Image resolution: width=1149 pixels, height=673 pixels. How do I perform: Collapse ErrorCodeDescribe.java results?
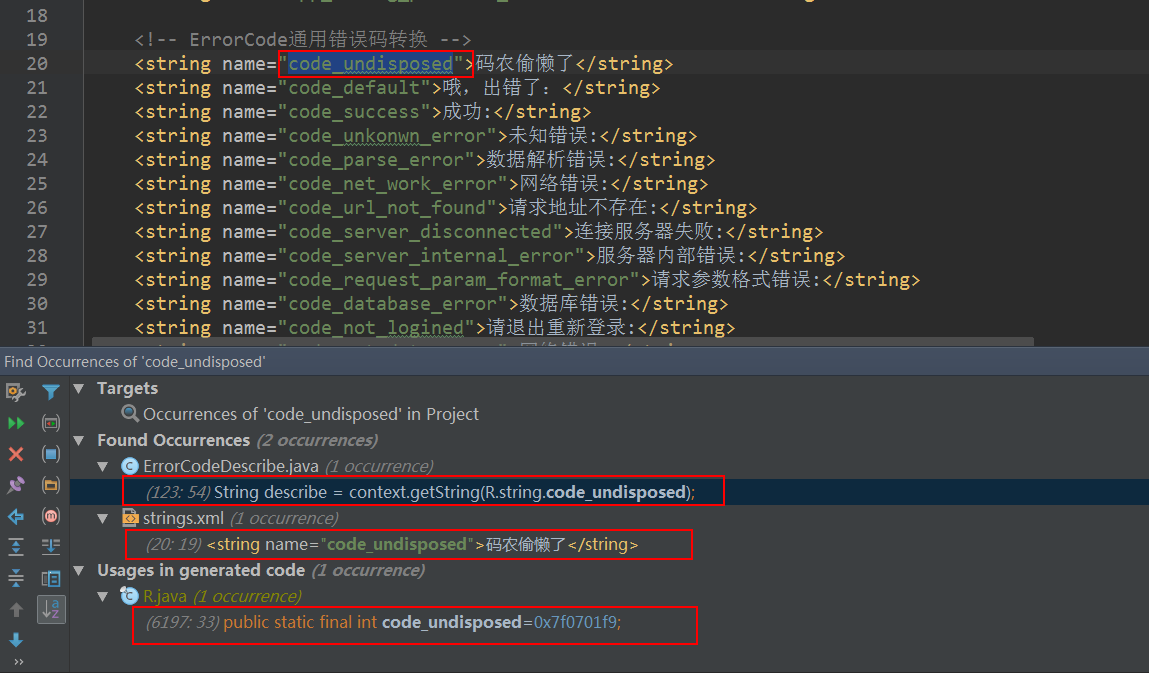(x=102, y=466)
